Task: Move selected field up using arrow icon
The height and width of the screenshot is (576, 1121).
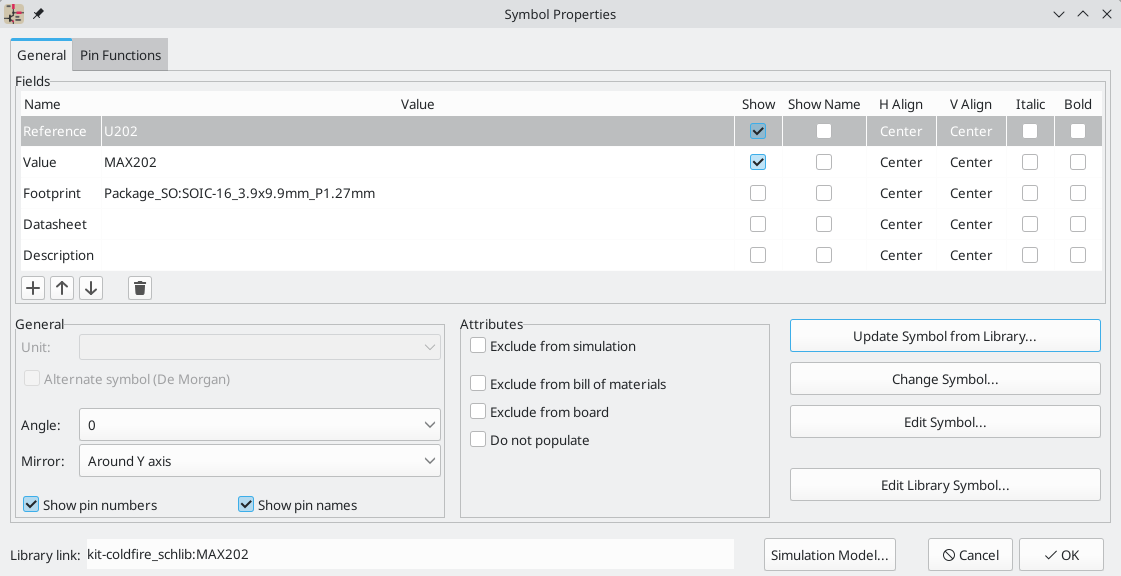Action: point(61,287)
